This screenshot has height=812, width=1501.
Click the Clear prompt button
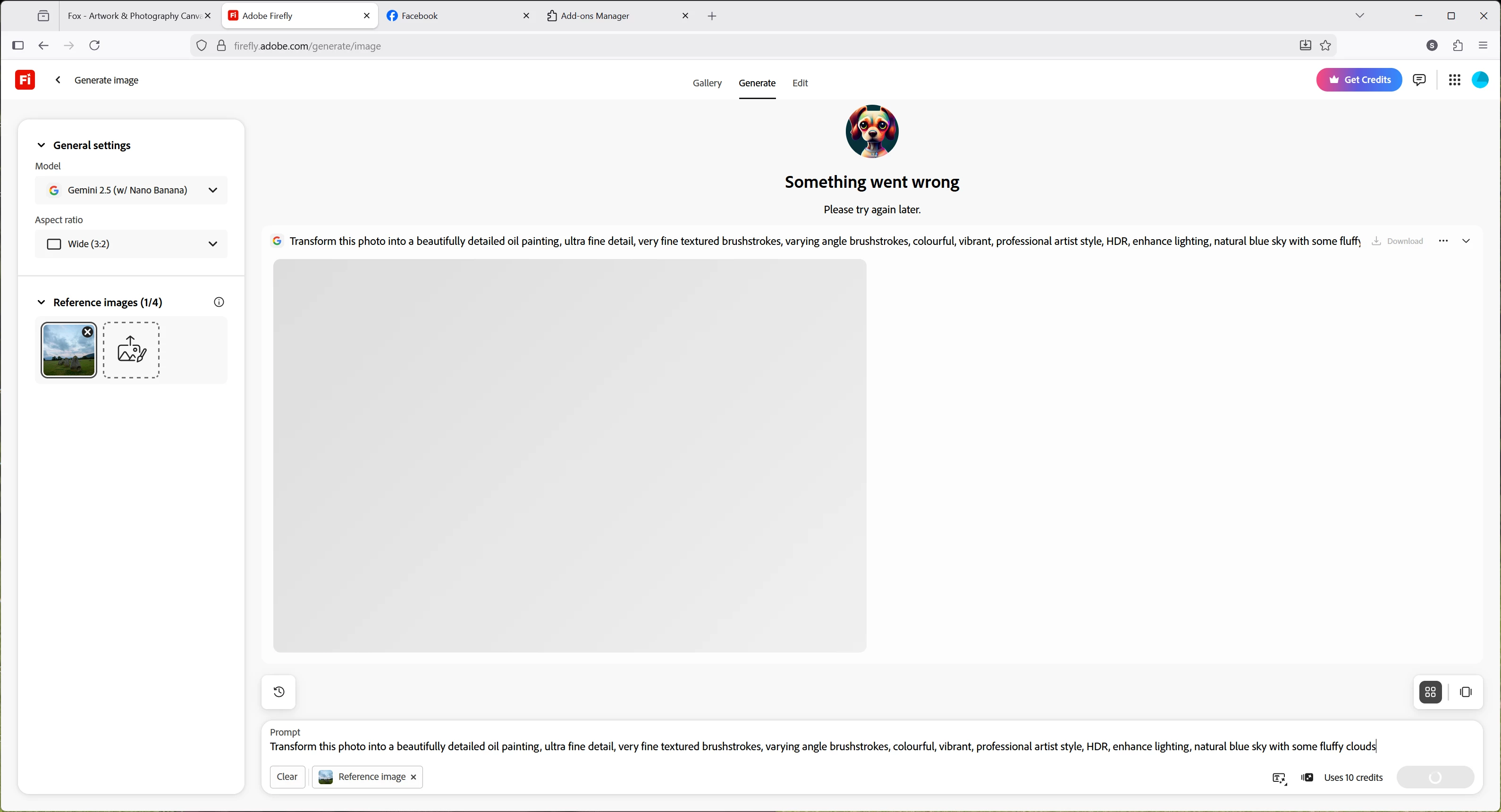pyautogui.click(x=287, y=777)
